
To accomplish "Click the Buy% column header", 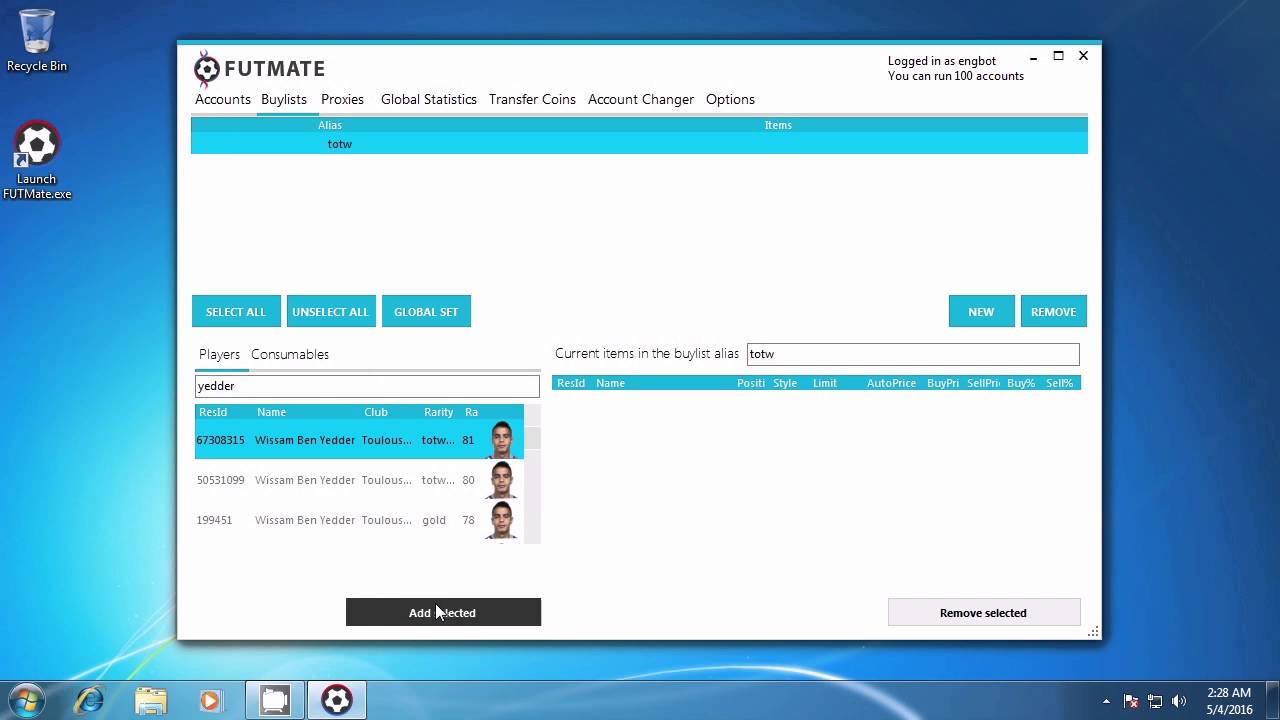I will pyautogui.click(x=1021, y=383).
